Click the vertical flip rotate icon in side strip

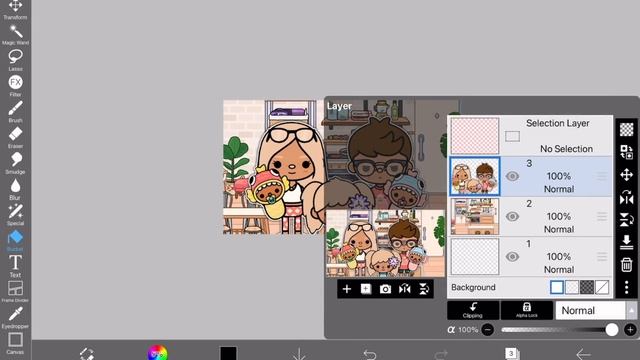pos(627,220)
